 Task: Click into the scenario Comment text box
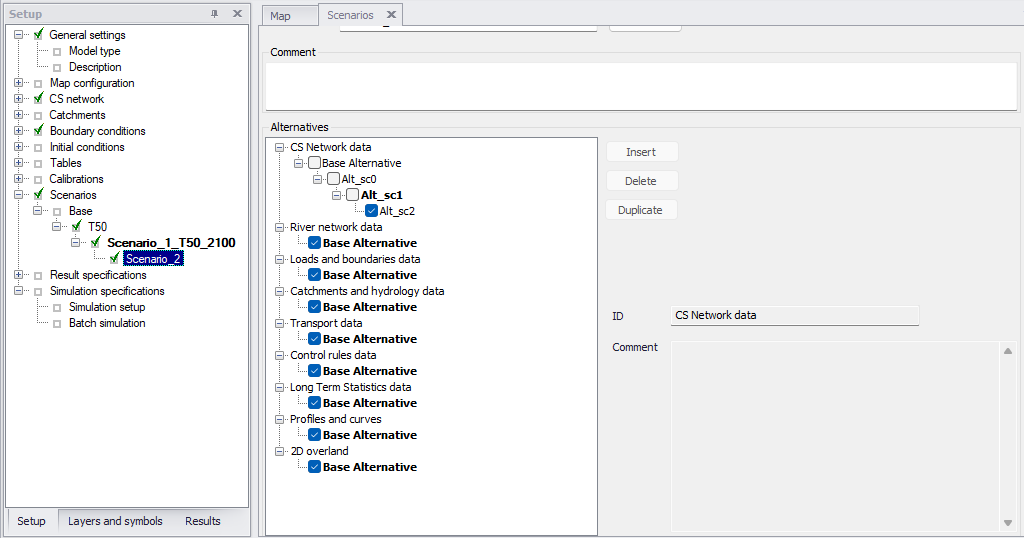[641, 86]
